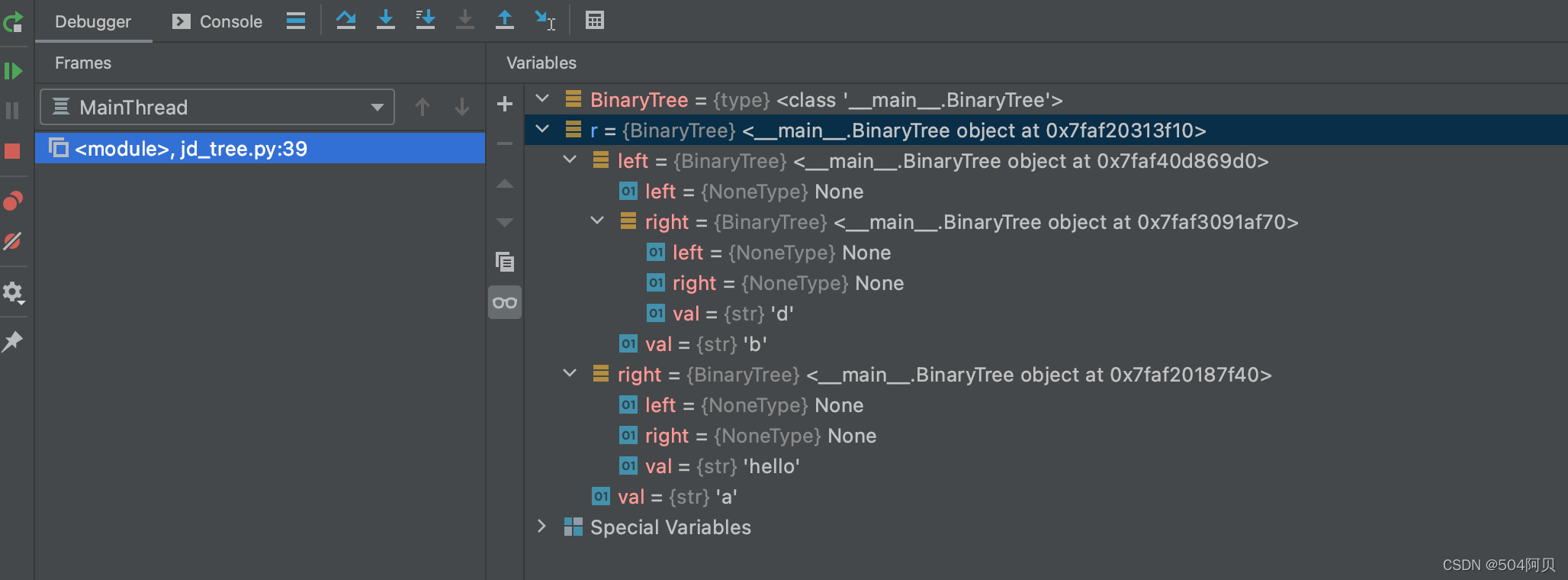
Task: Move watch up arrow
Action: coord(505,183)
